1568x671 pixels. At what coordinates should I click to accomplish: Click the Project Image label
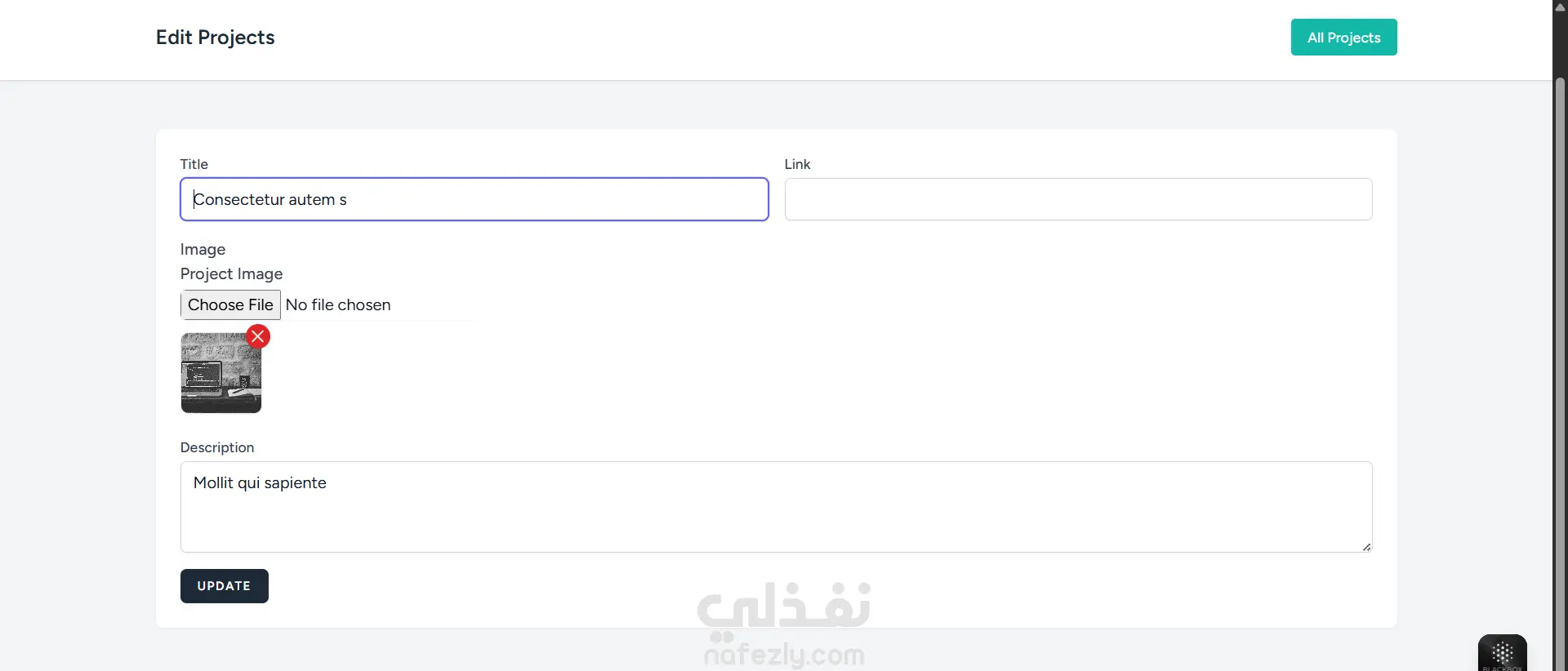[231, 273]
